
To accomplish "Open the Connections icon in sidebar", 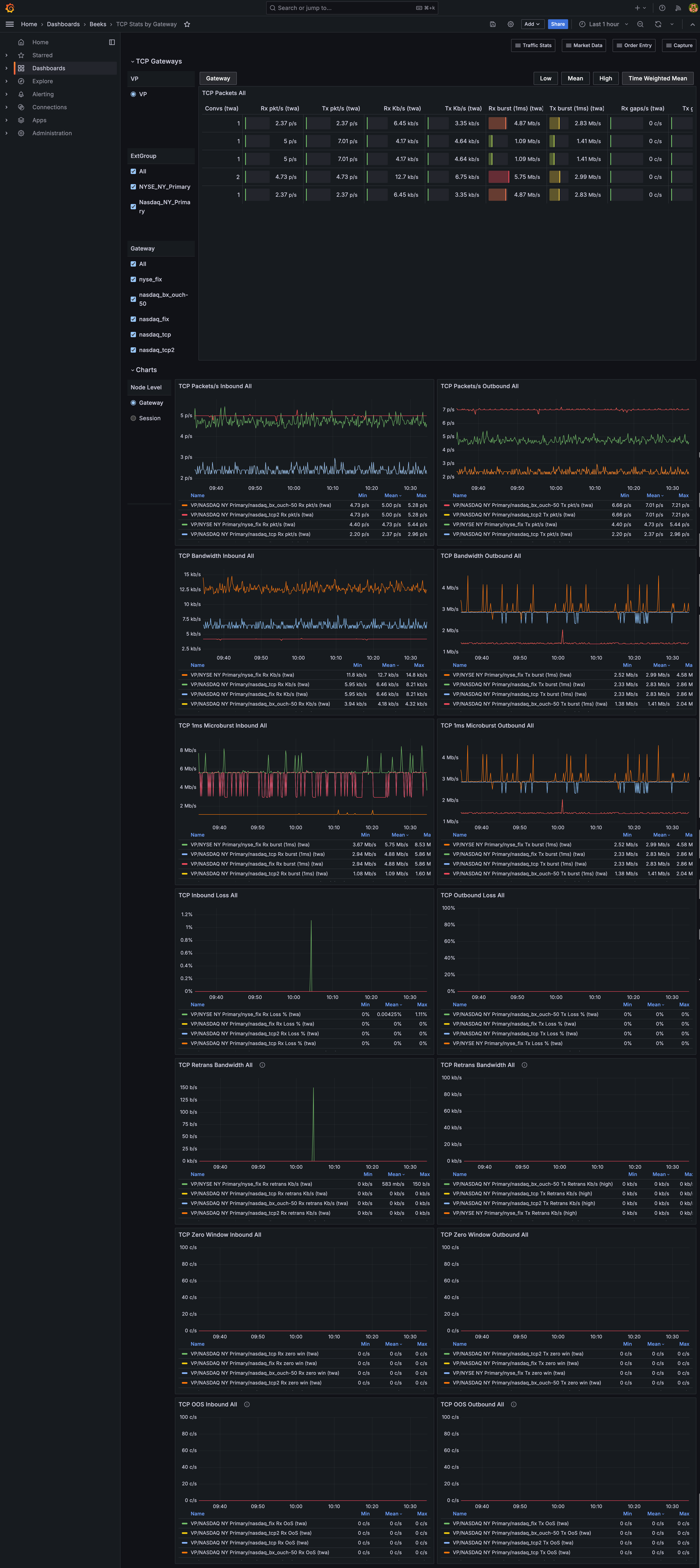I will (x=21, y=107).
